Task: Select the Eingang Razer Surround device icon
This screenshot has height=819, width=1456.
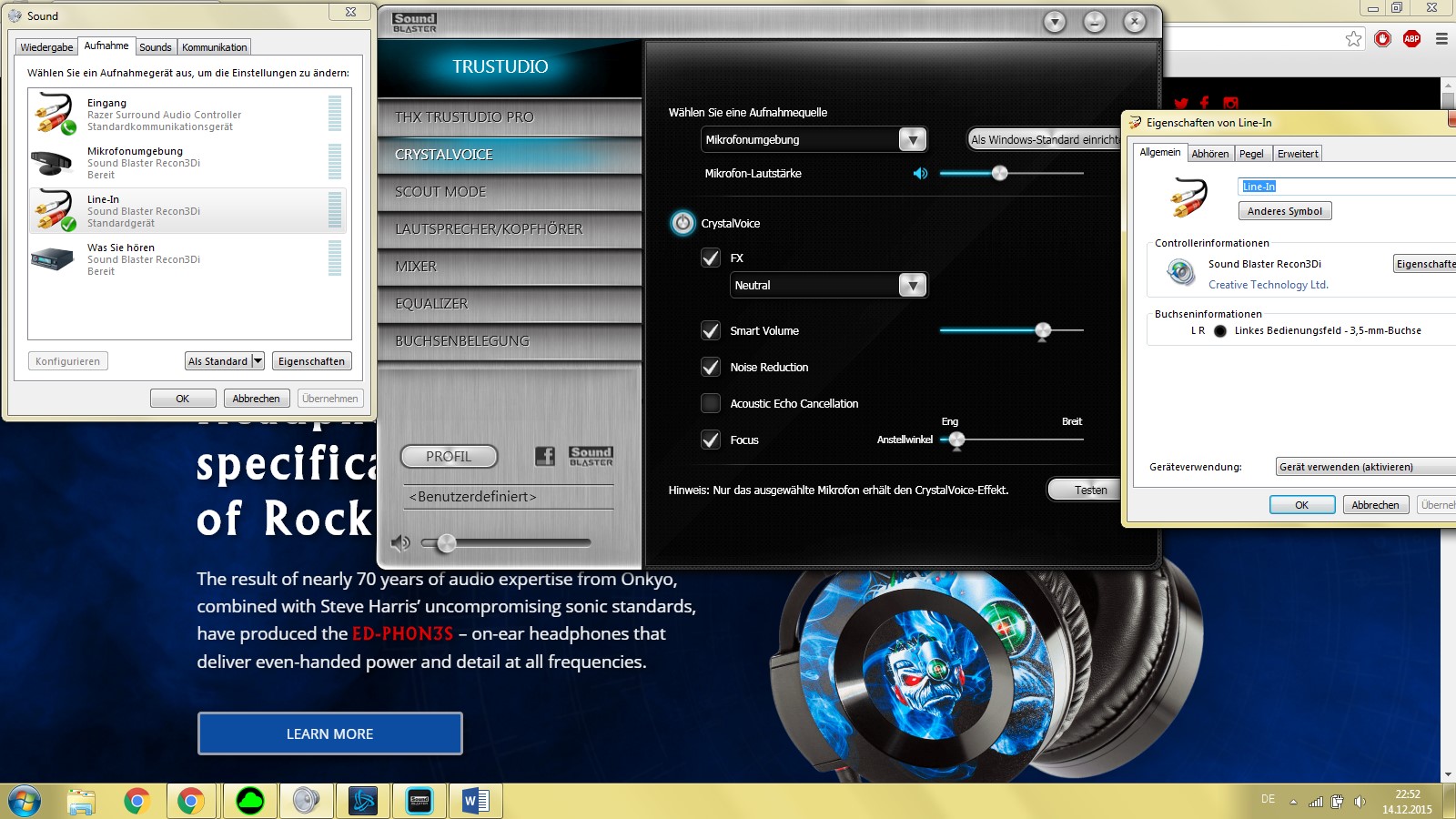Action: (55, 115)
